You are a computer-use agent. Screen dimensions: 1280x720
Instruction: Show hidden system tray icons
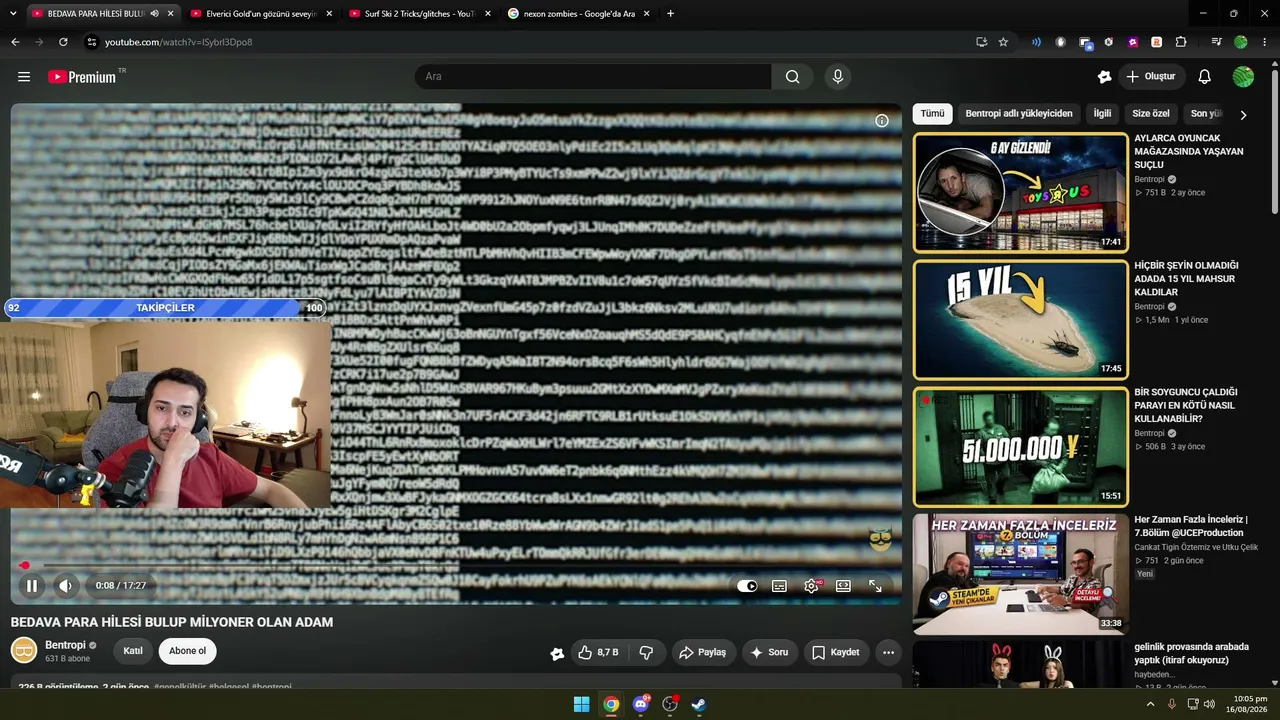pos(1150,704)
